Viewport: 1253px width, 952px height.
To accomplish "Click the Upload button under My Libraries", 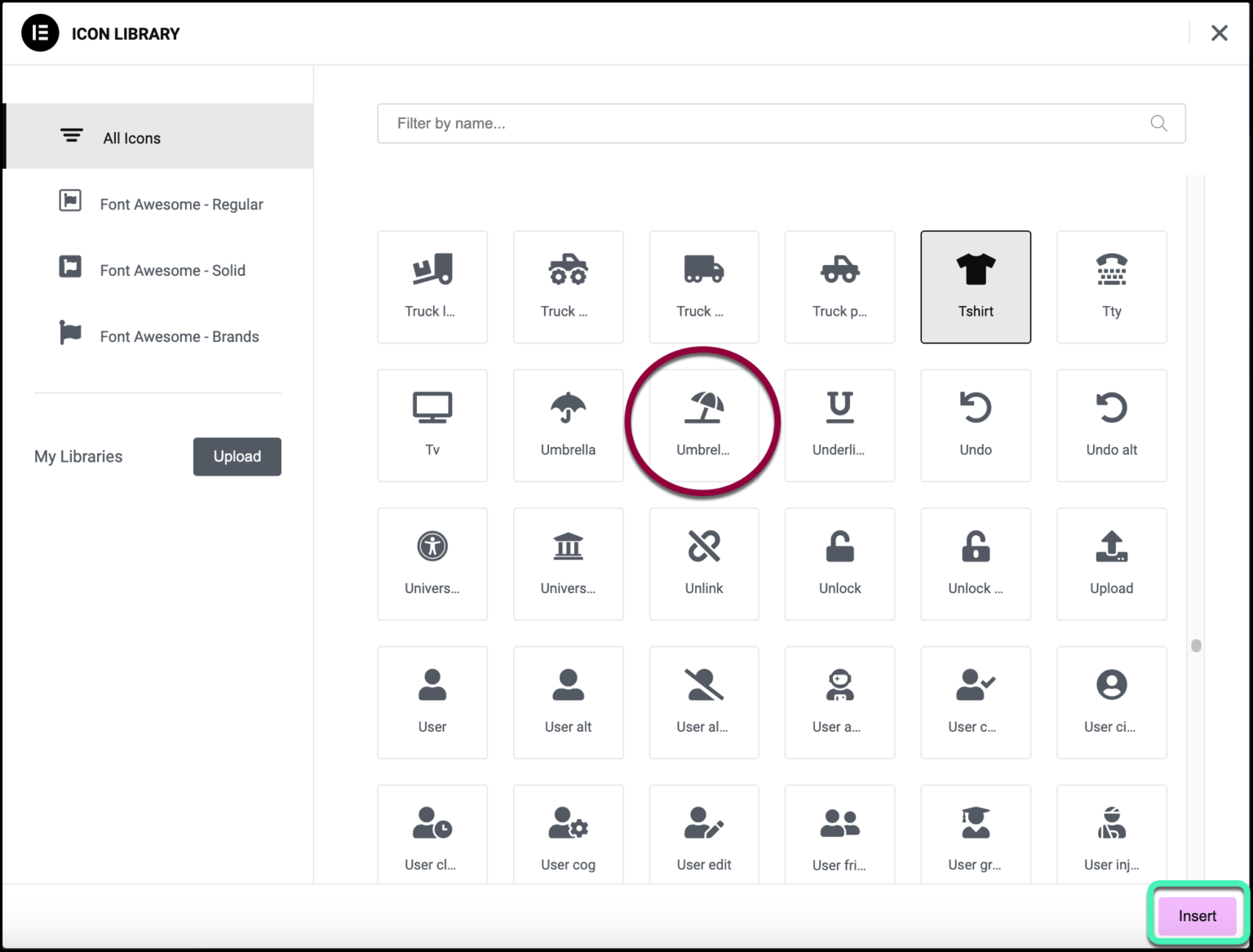I will pos(237,456).
